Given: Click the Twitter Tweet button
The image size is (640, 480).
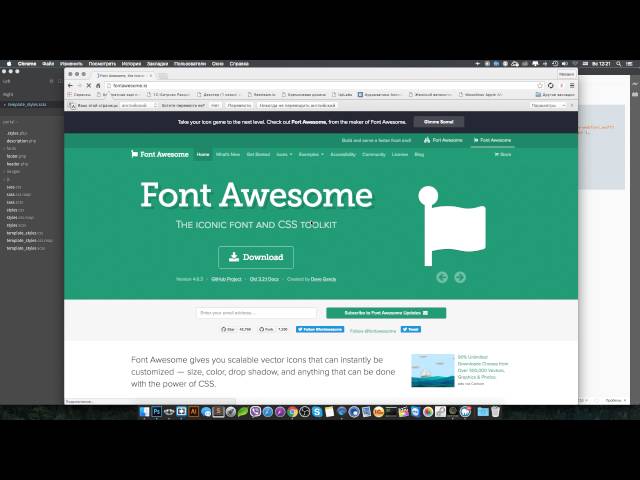Looking at the screenshot, I should (x=411, y=329).
